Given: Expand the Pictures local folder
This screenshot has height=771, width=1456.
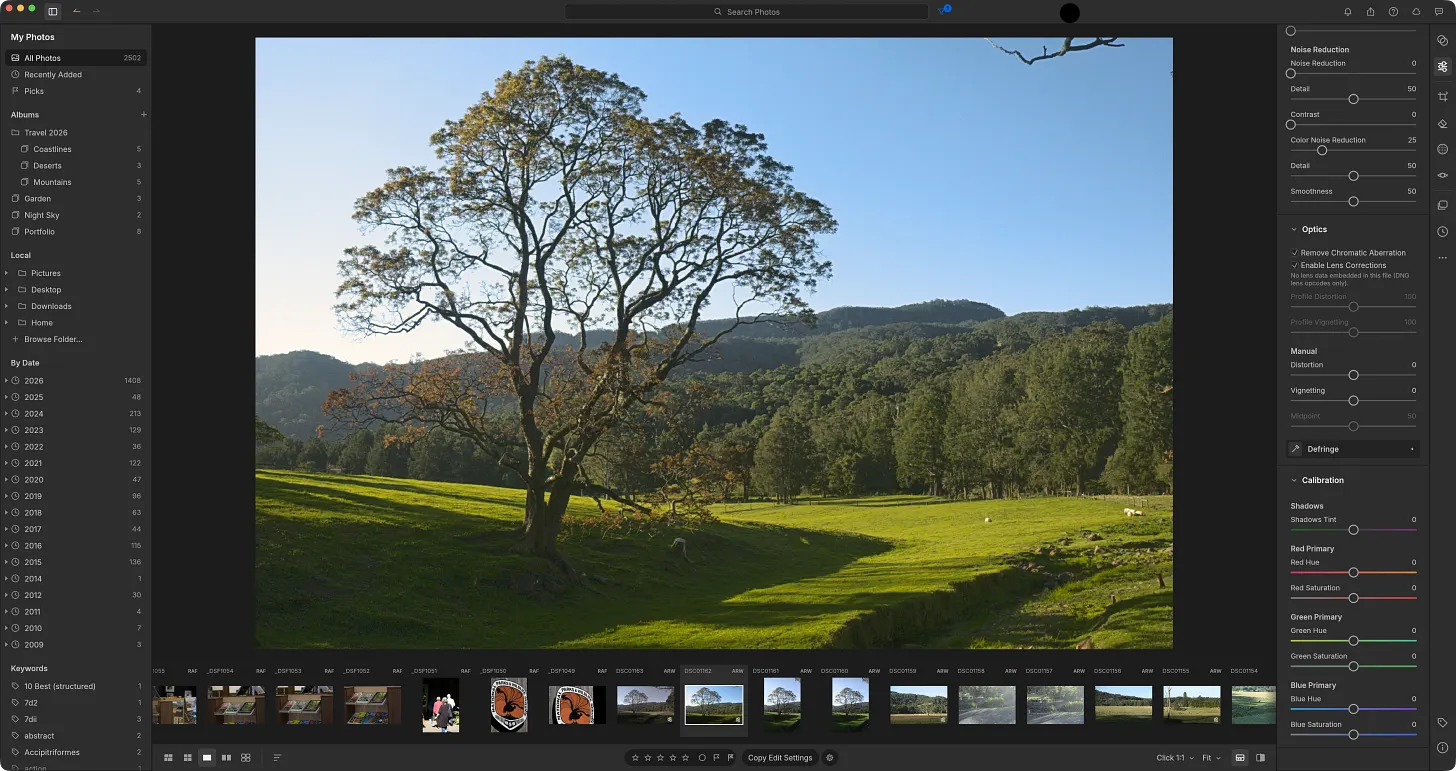Looking at the screenshot, I should click(6, 273).
